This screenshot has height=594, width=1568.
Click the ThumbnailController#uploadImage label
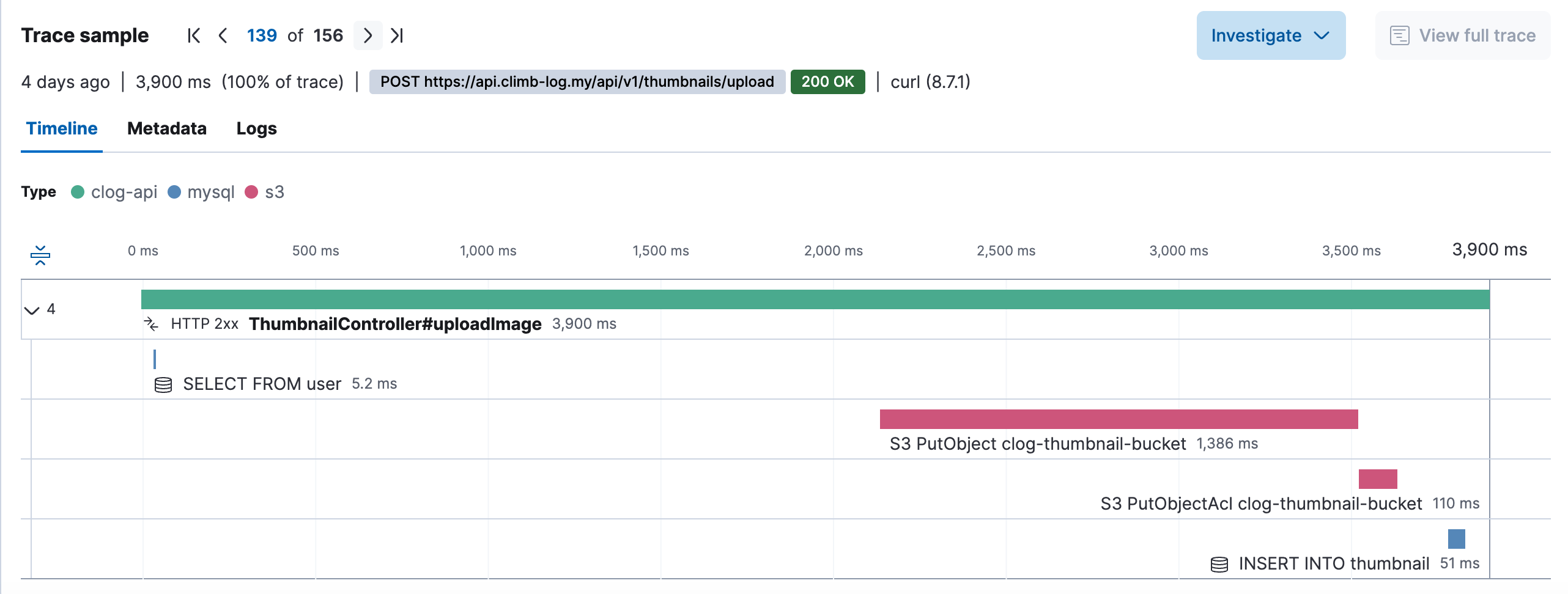point(395,324)
